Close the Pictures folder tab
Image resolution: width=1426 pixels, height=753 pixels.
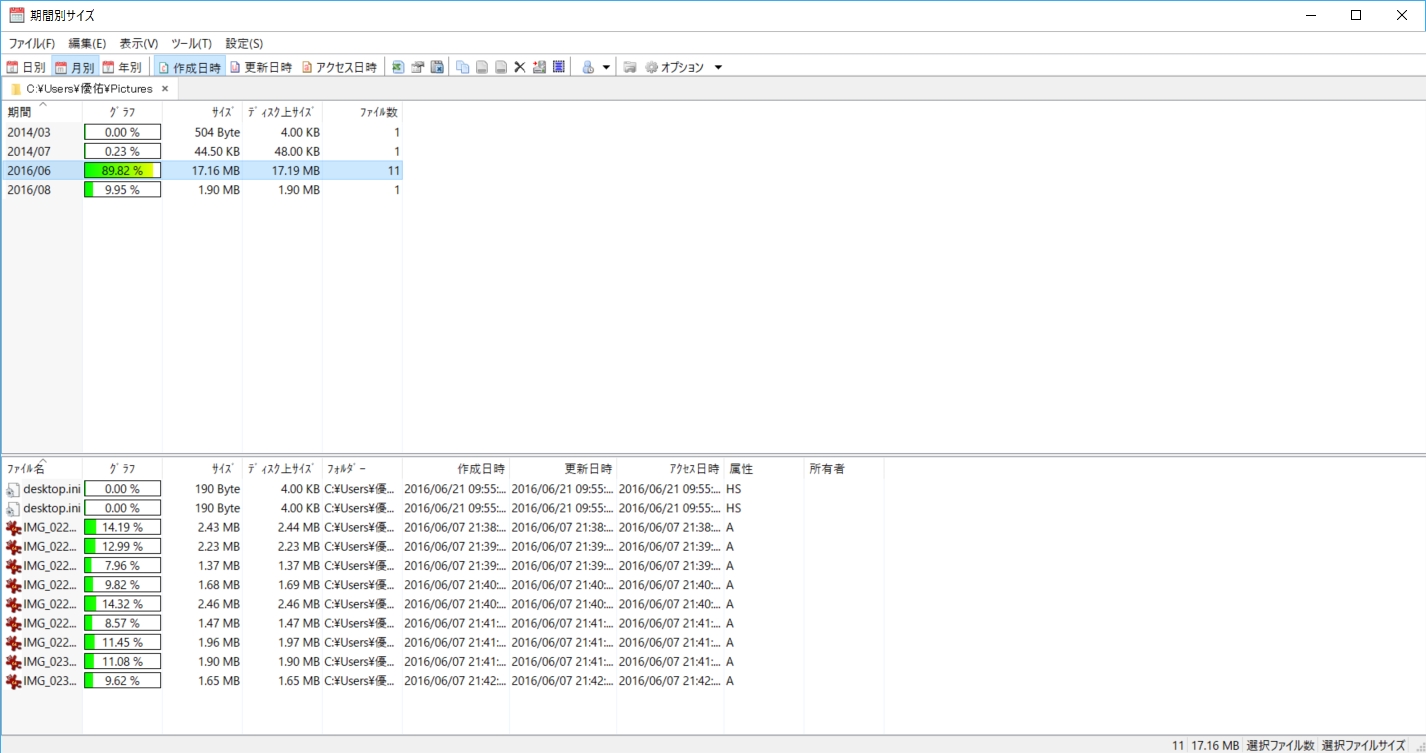tap(165, 89)
